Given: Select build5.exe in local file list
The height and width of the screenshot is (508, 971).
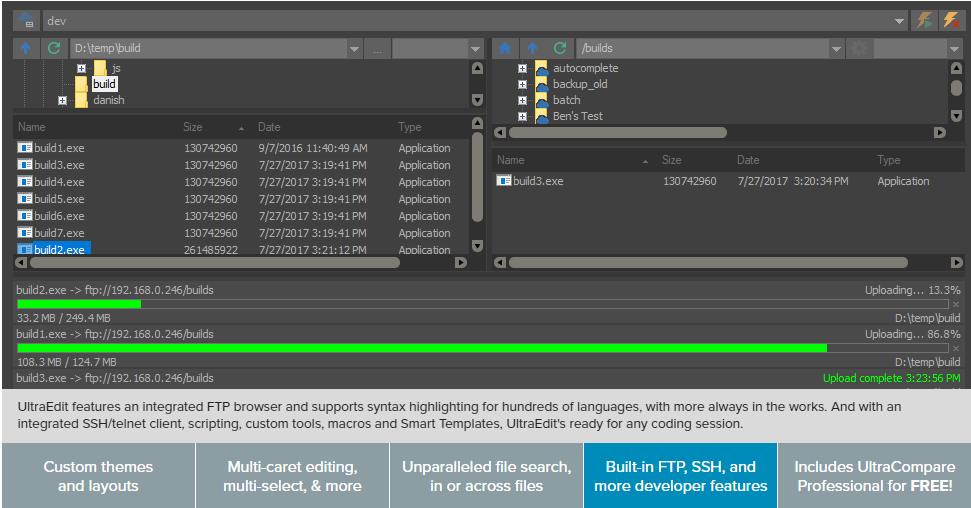Looking at the screenshot, I should pos(59,199).
